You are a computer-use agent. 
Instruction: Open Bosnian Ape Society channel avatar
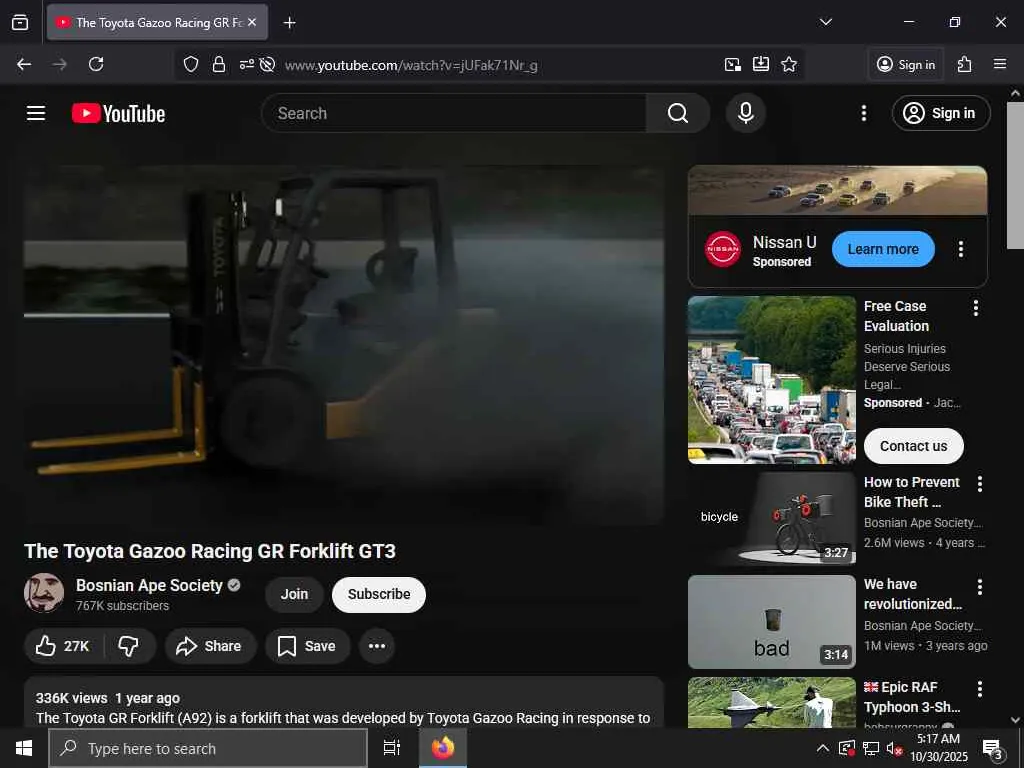pyautogui.click(x=44, y=593)
